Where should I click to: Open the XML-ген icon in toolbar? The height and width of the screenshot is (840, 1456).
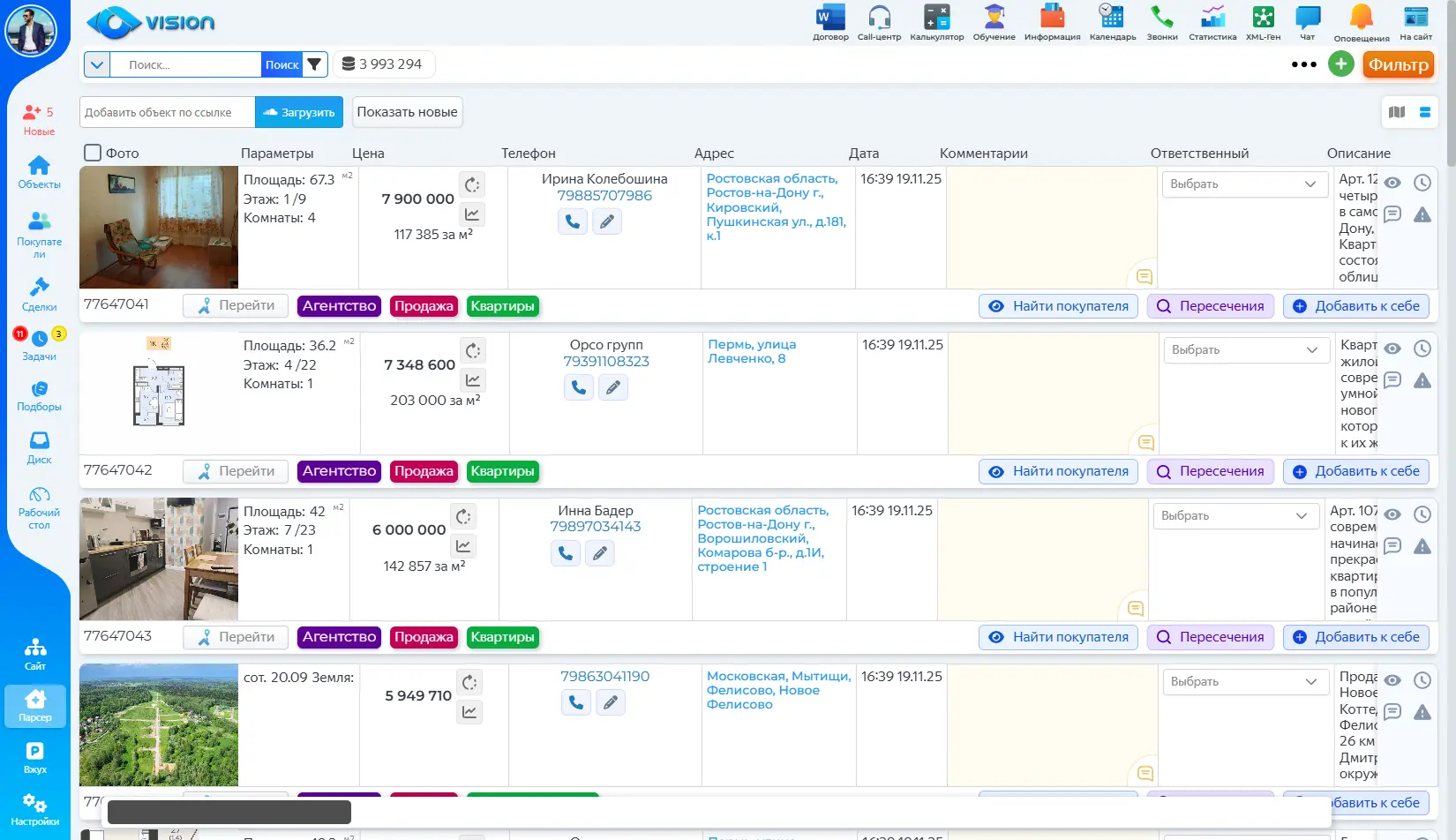tap(1263, 19)
